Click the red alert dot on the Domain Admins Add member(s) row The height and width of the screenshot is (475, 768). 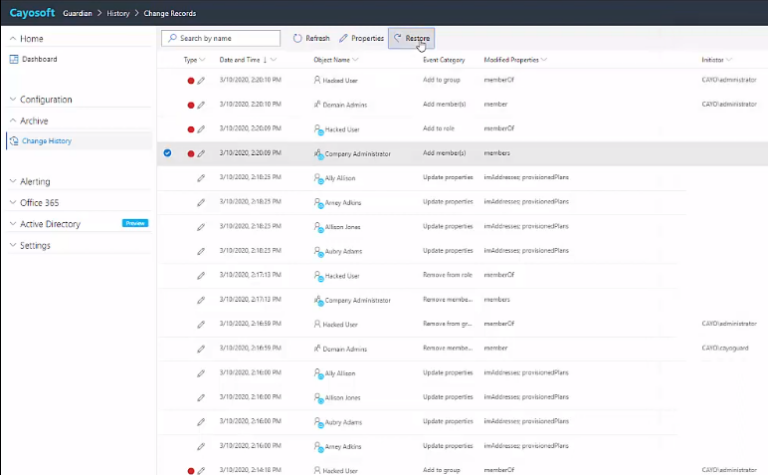click(x=190, y=104)
